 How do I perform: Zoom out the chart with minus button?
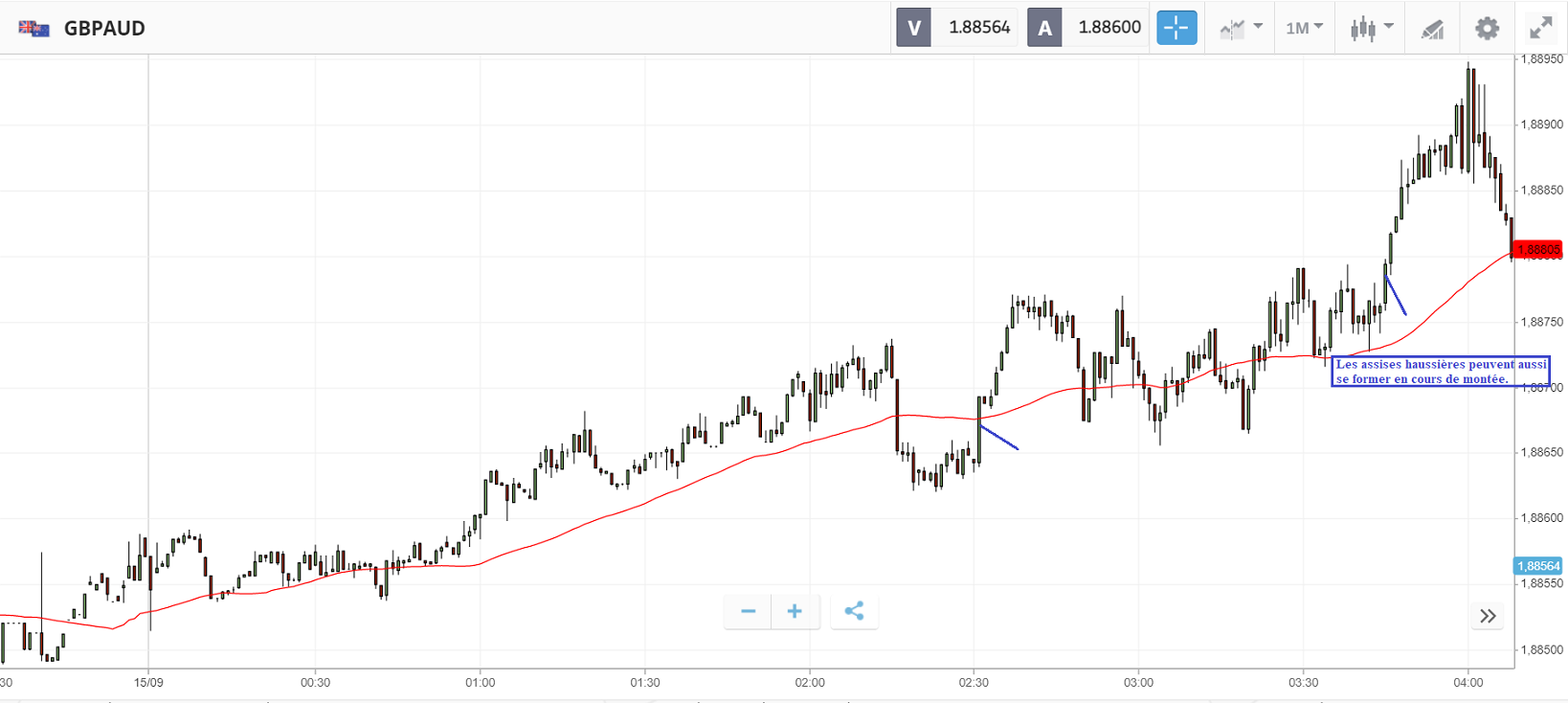coord(749,611)
